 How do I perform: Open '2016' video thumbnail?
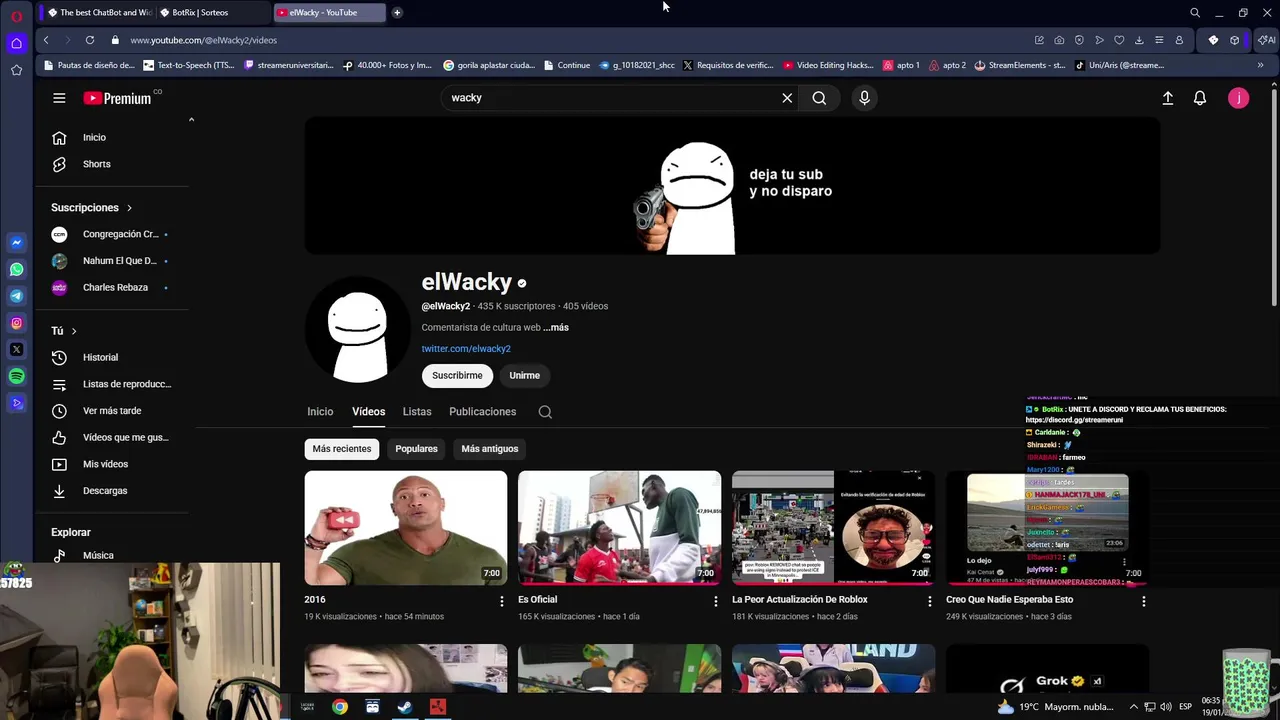(x=406, y=528)
